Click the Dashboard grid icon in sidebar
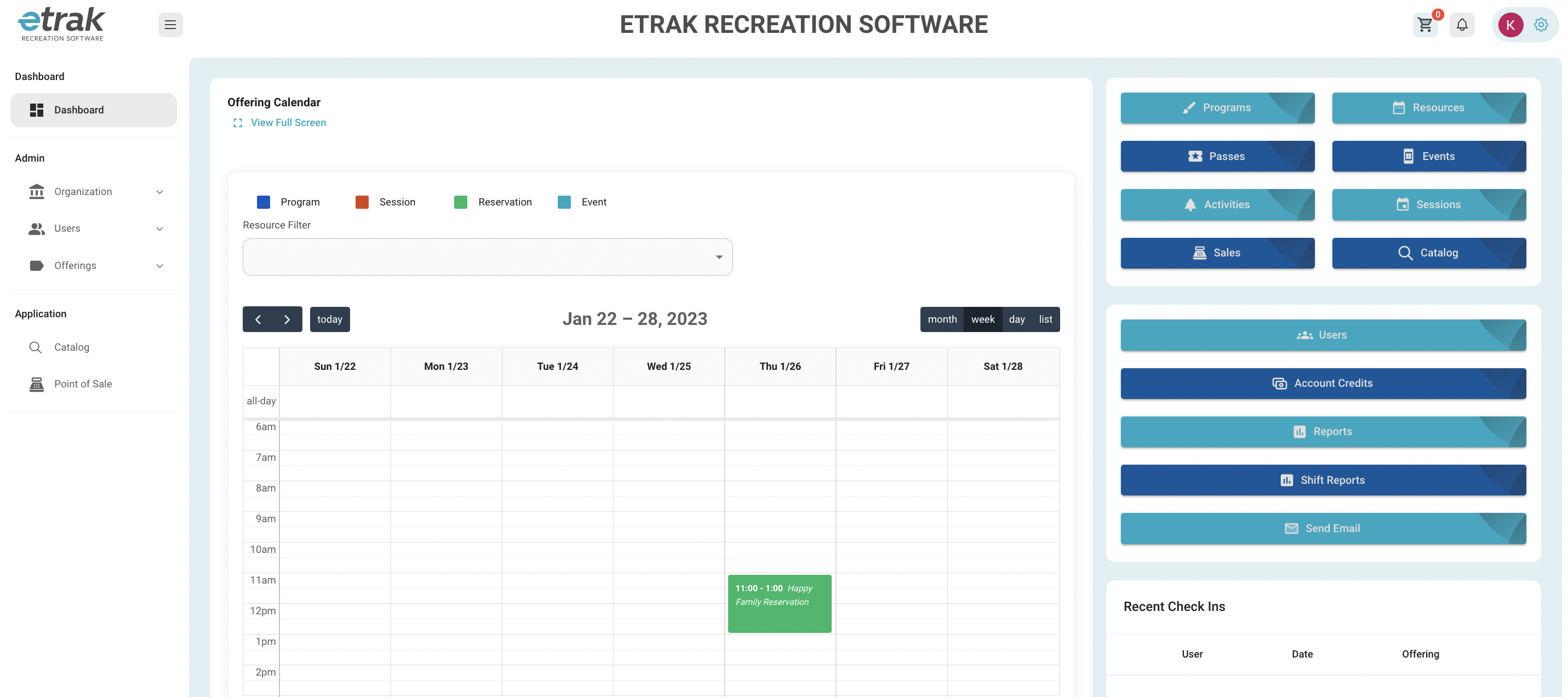Viewport: 1568px width, 697px height. coord(37,110)
